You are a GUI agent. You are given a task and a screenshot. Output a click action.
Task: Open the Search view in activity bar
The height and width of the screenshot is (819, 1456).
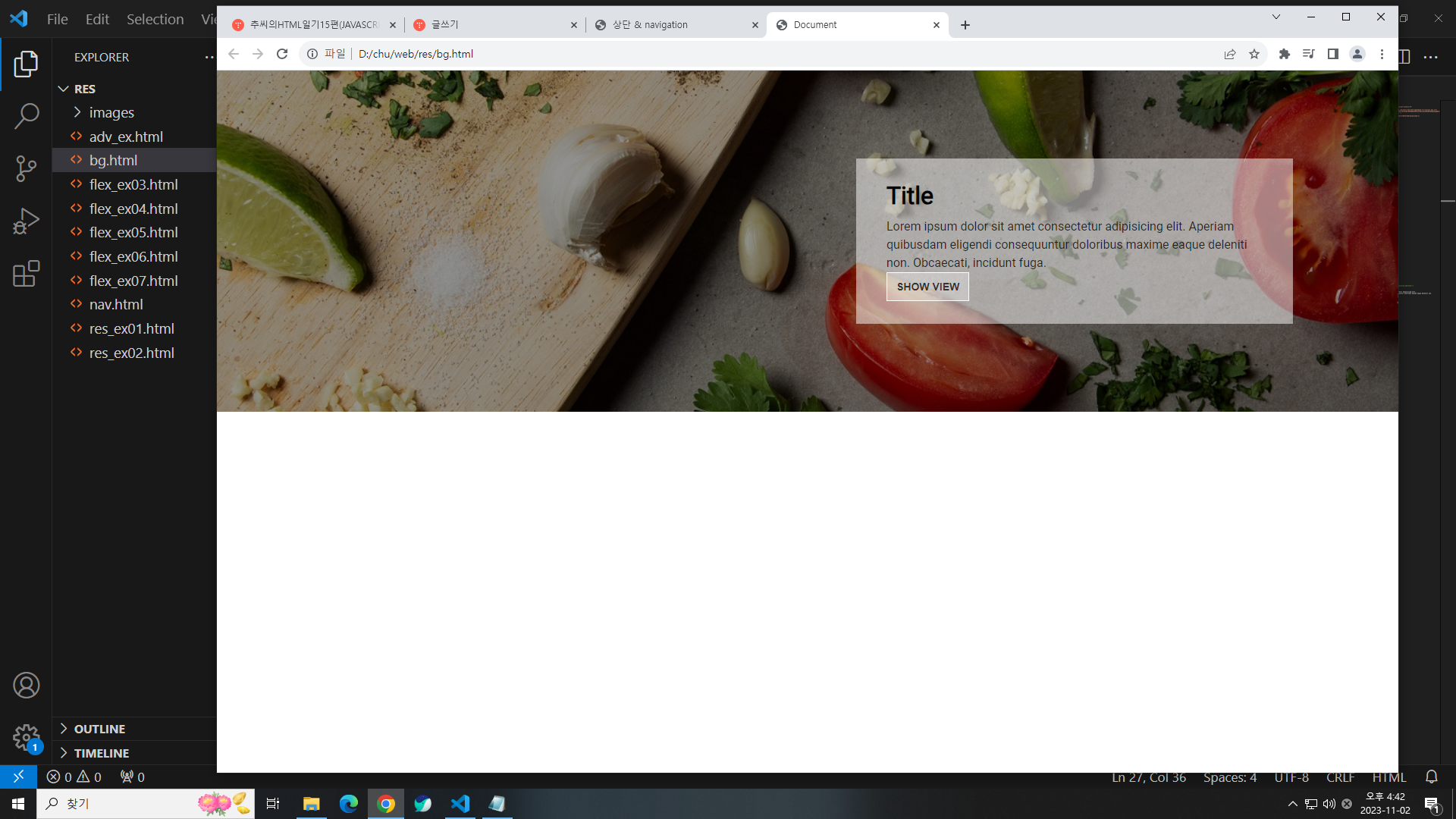(x=26, y=116)
